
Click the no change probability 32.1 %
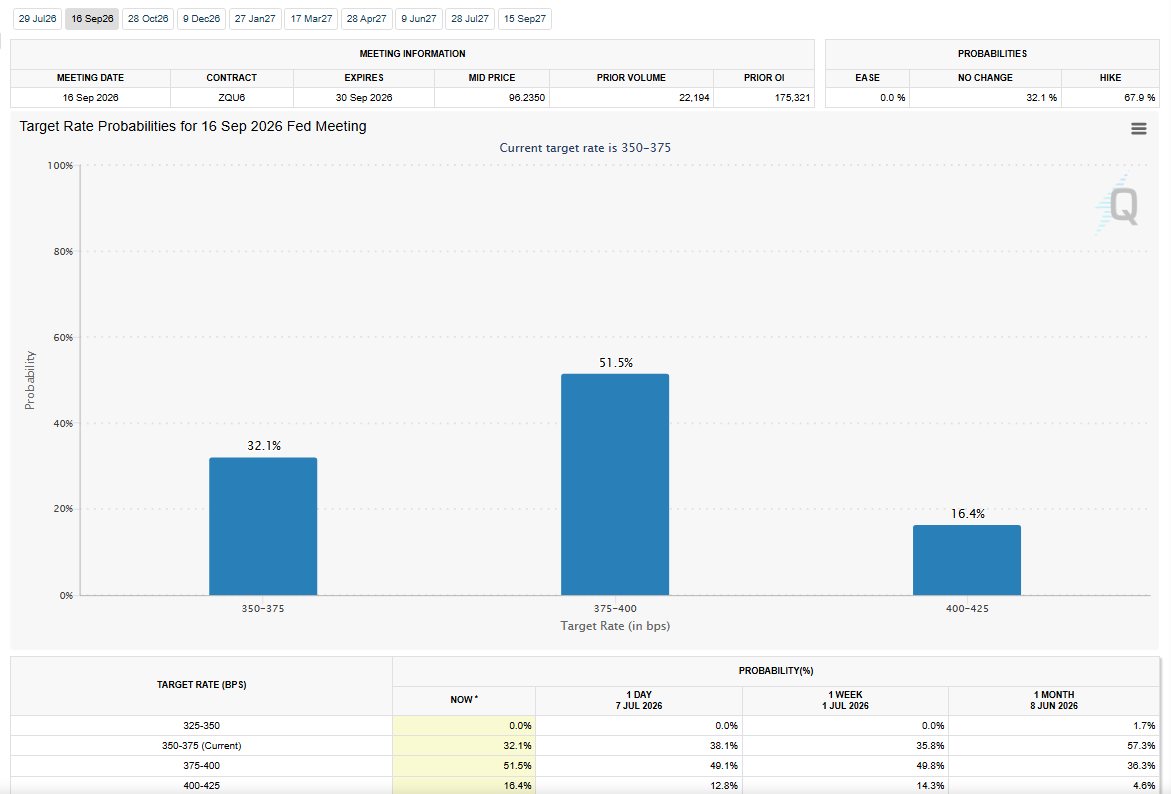[x=1042, y=98]
